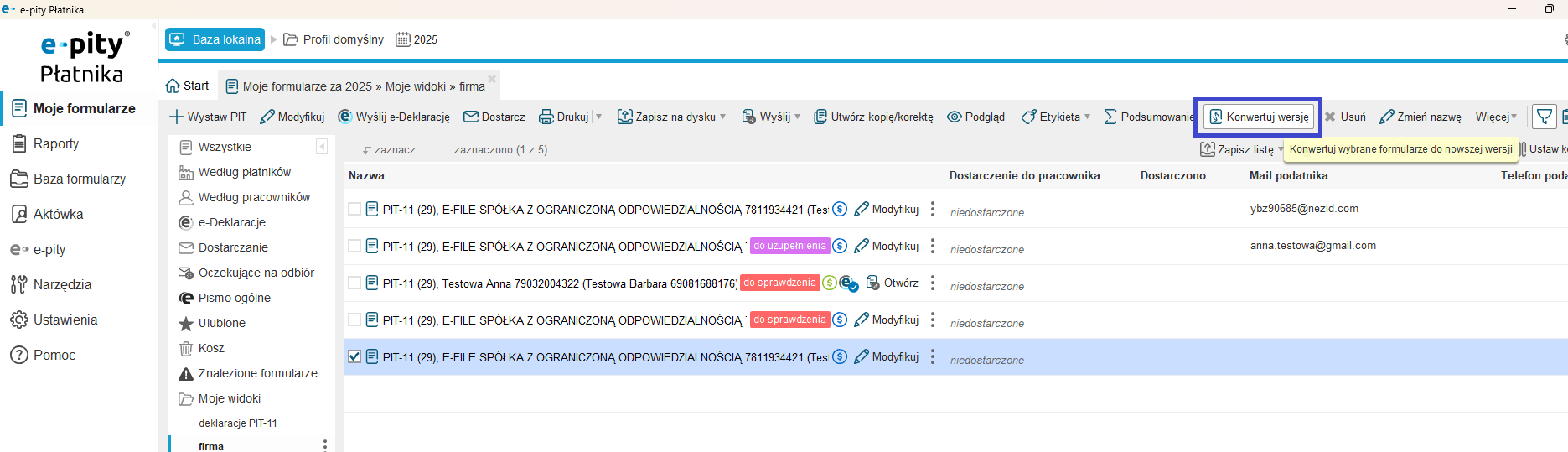Click the Utwórz kopię/korektę button
1568x452 pixels.
873,117
